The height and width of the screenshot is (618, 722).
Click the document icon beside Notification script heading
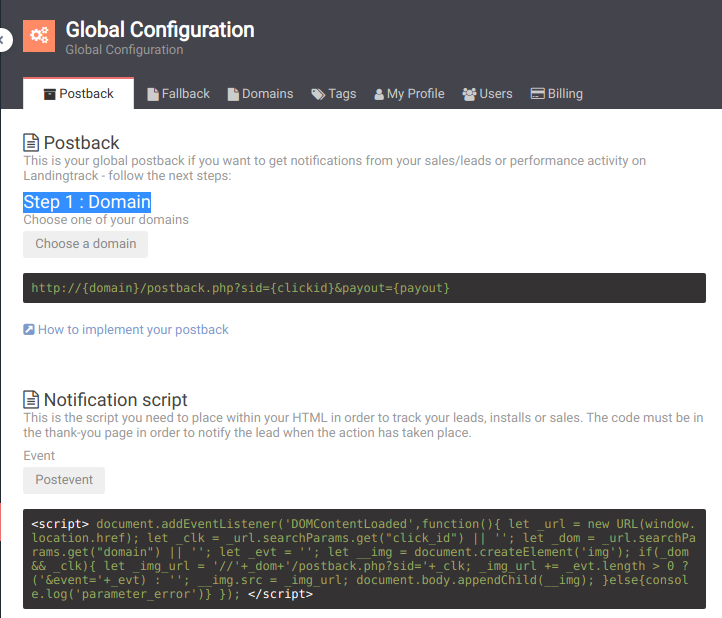click(x=32, y=400)
